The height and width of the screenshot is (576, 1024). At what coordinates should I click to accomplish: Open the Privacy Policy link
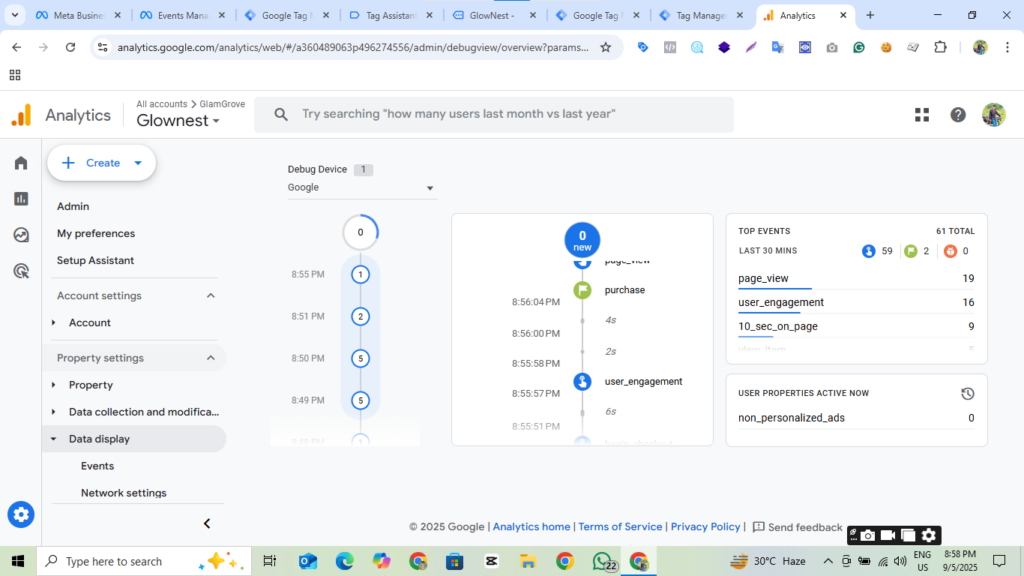(705, 526)
